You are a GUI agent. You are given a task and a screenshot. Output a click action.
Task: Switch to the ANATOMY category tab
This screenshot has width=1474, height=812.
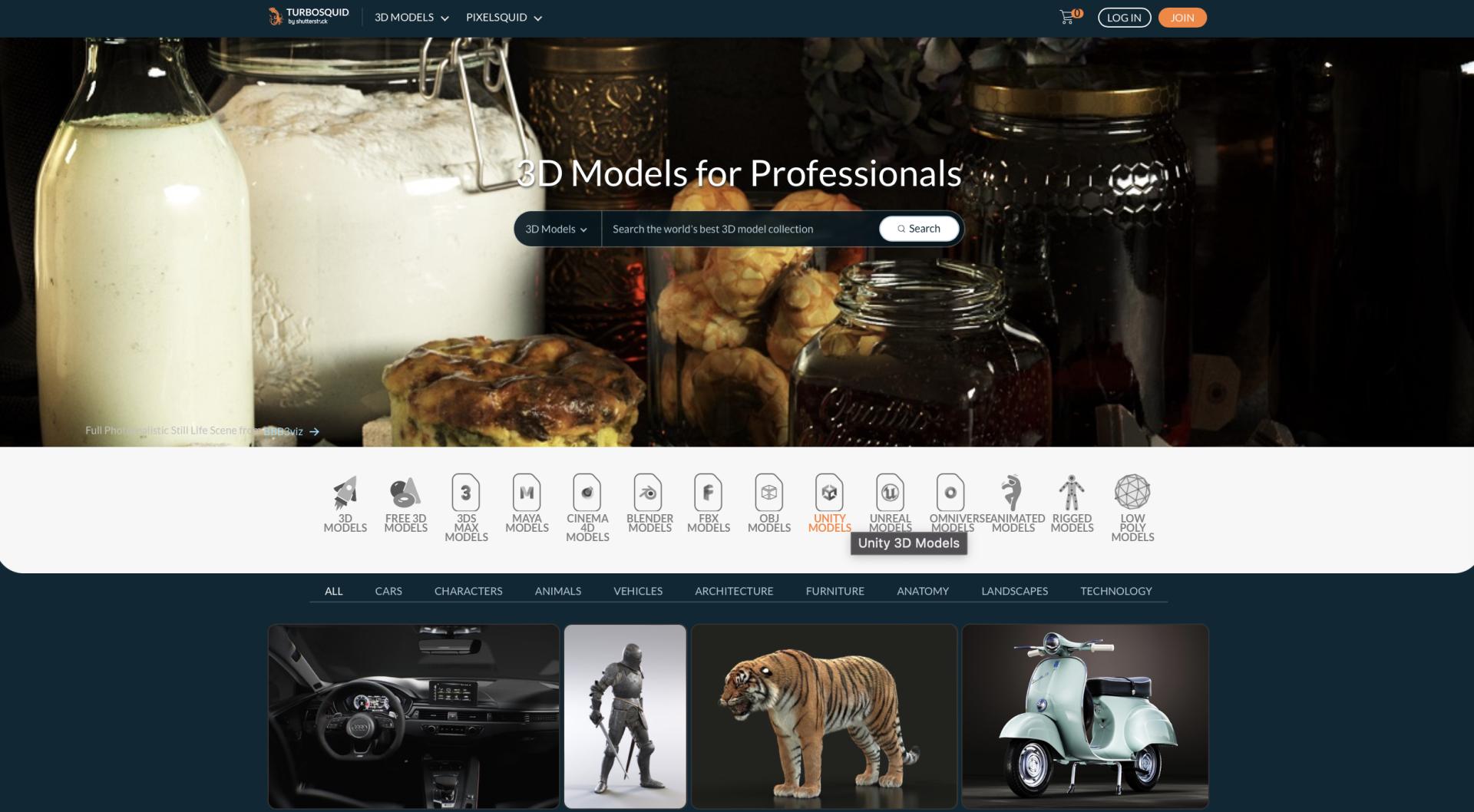coord(923,591)
